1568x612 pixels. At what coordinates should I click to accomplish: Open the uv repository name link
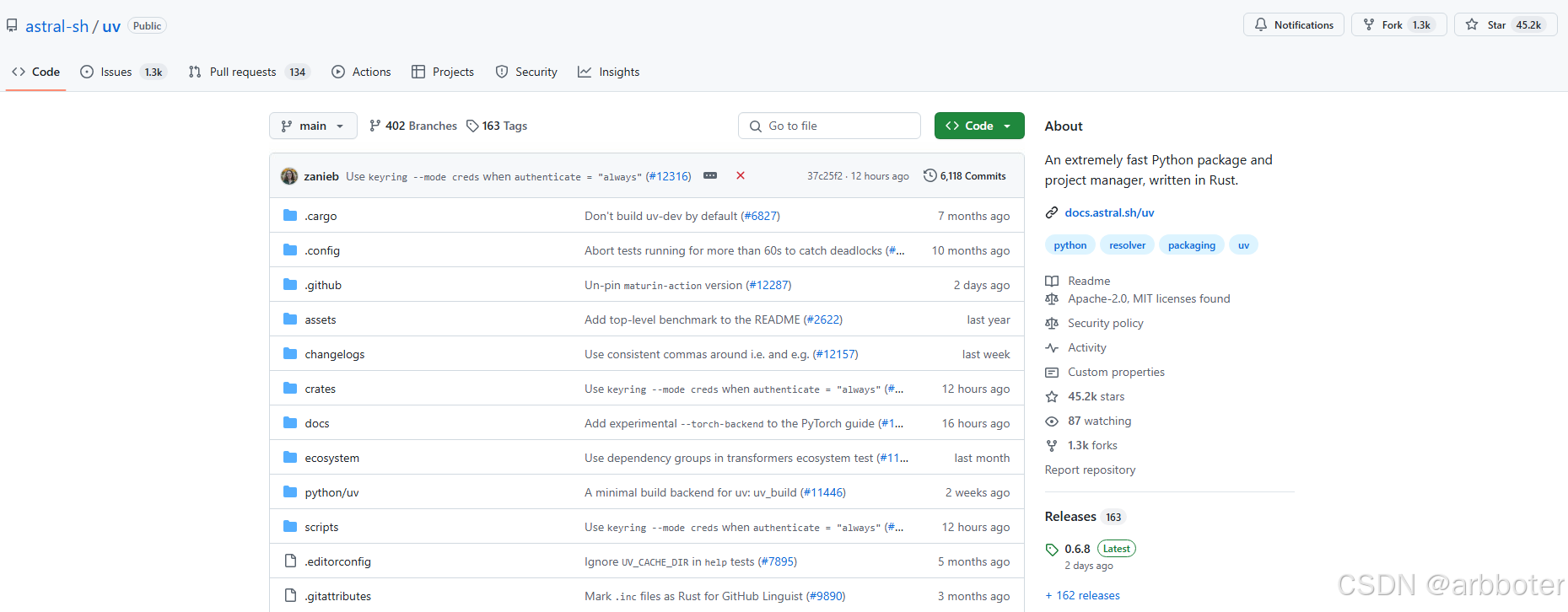[x=111, y=26]
